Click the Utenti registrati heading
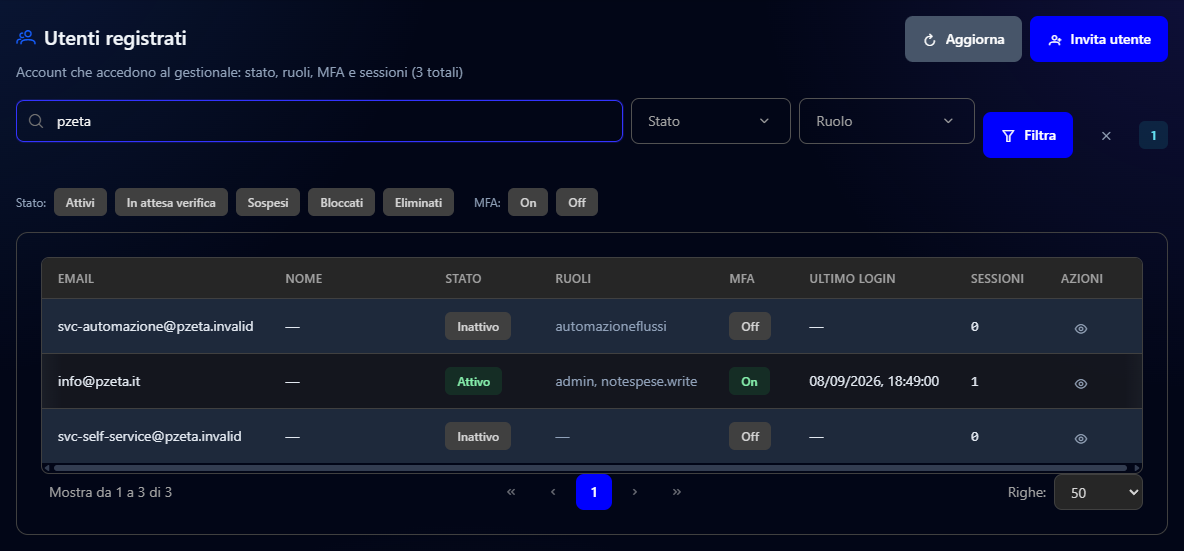The image size is (1184, 551). tap(115, 38)
